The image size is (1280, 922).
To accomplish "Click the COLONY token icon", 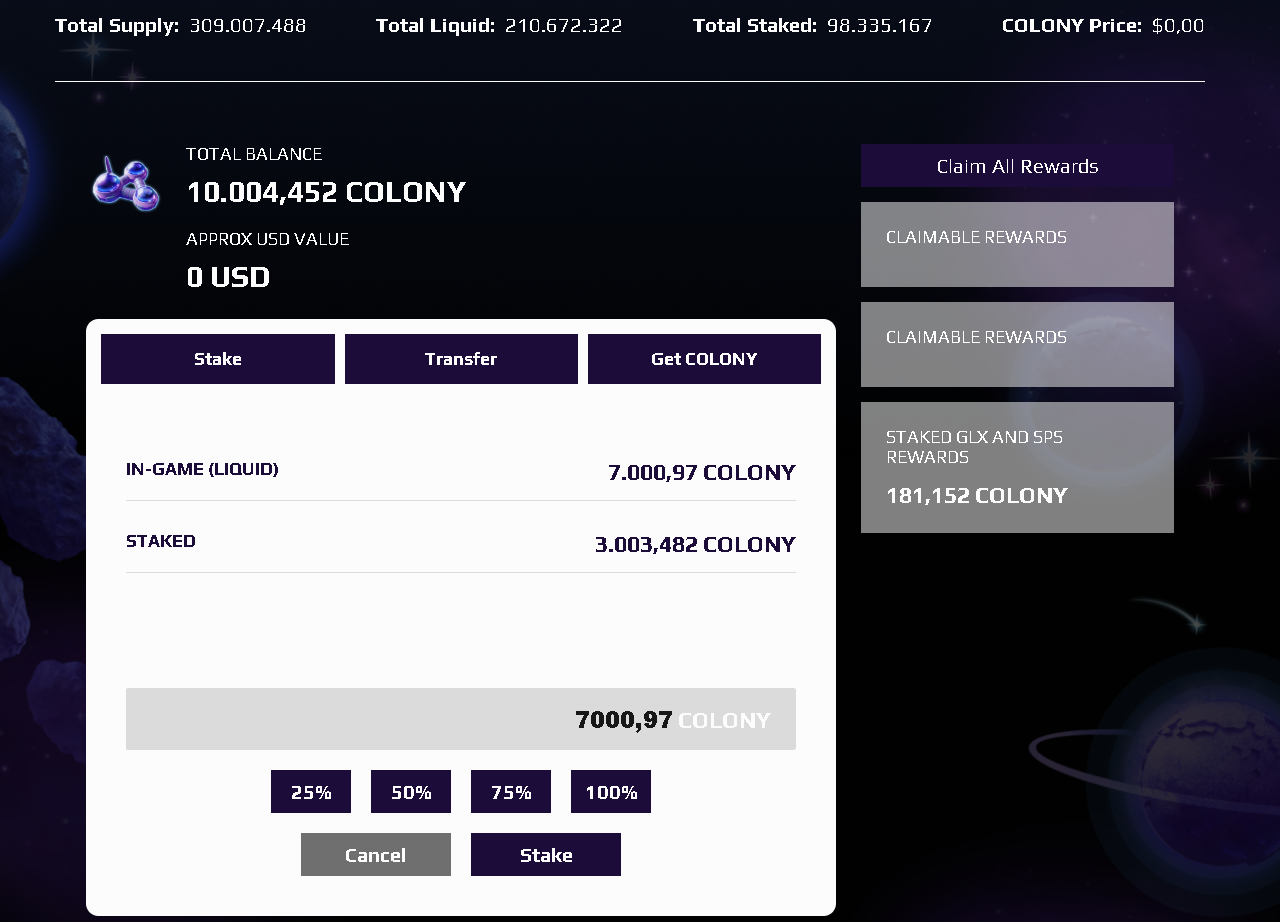I will pos(126,185).
